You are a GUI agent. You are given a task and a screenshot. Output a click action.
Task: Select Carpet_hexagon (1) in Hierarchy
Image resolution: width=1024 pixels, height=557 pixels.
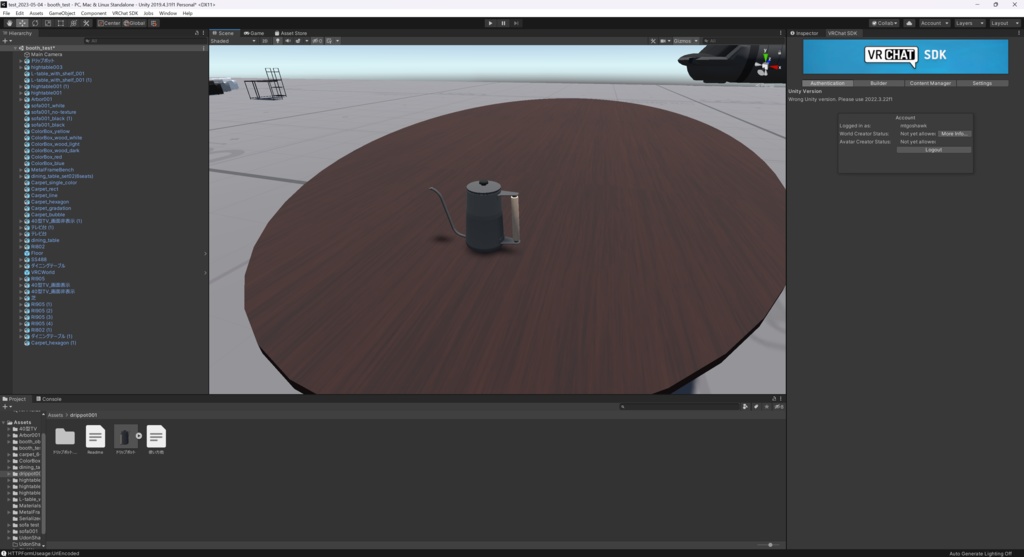(x=54, y=343)
